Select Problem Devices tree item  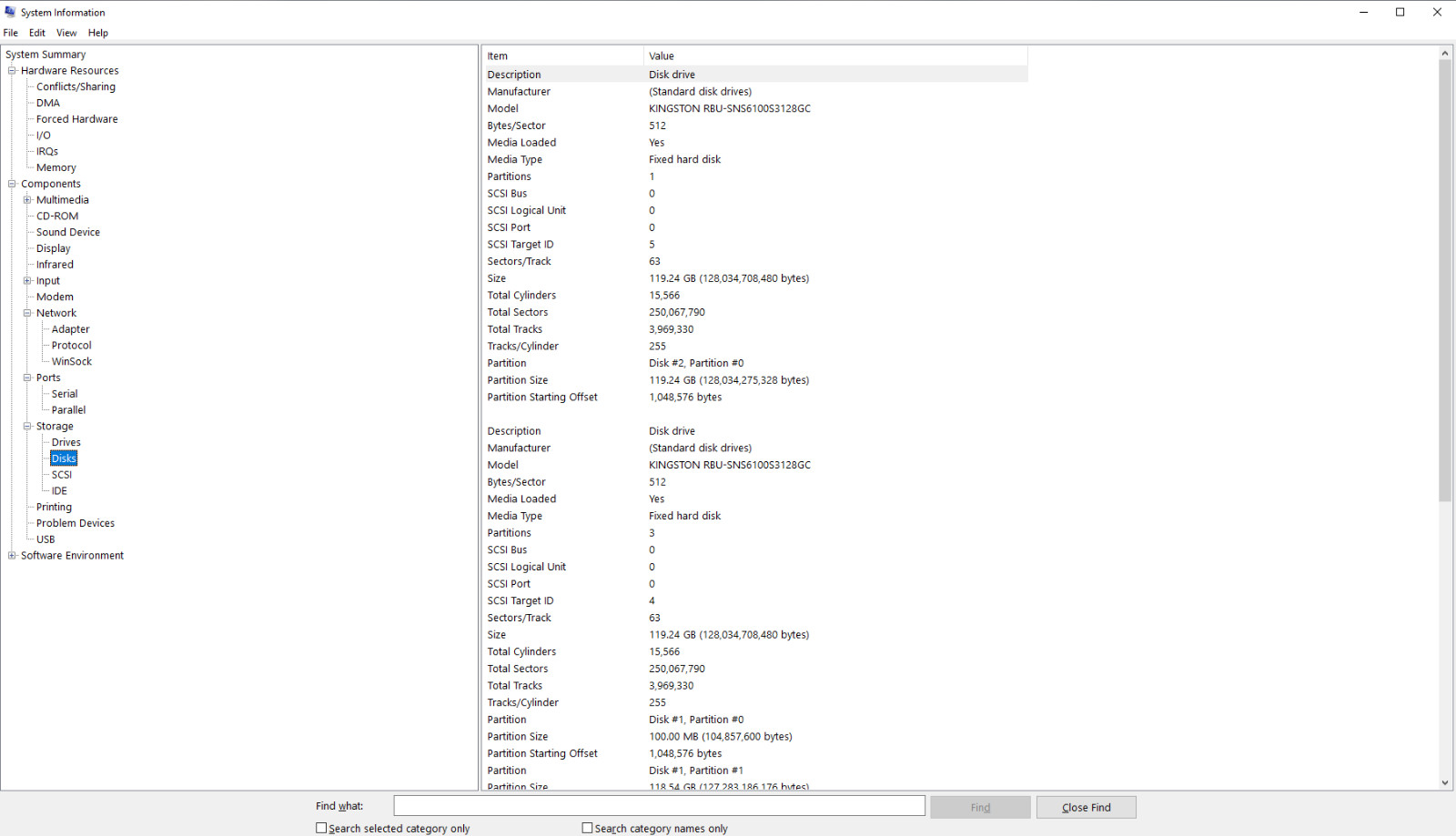coord(76,523)
